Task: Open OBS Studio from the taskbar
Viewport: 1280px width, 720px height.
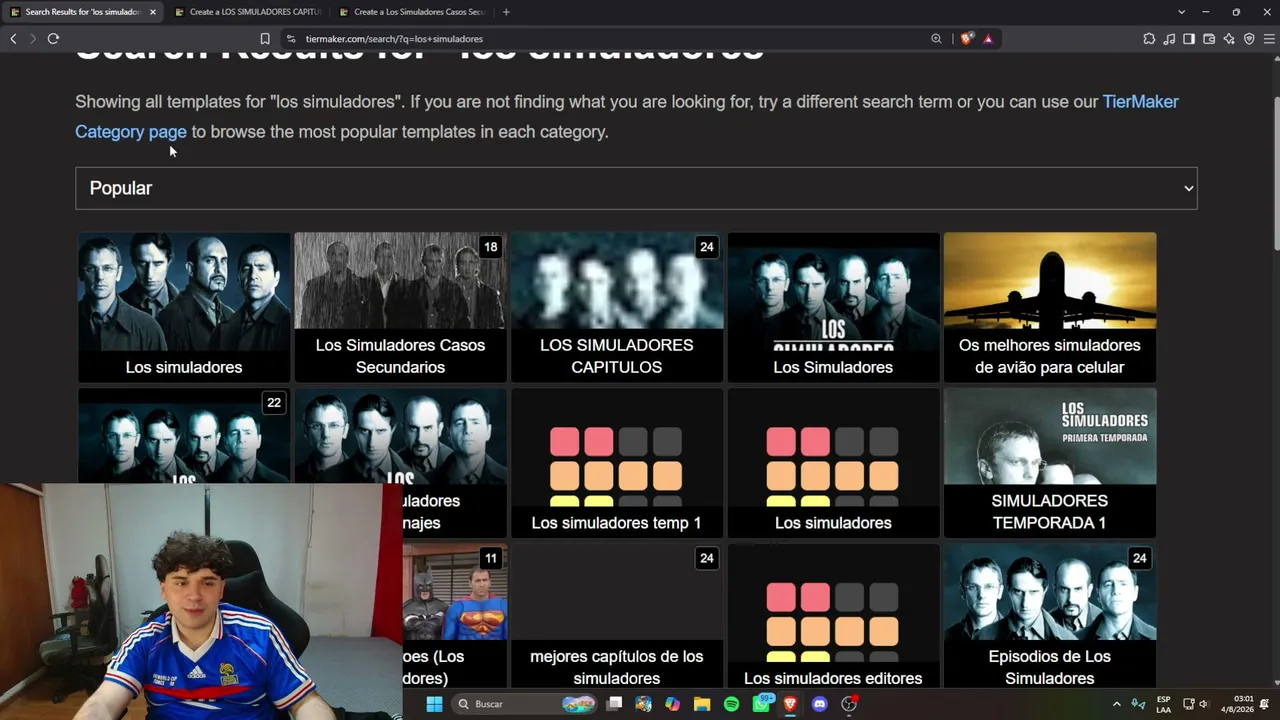Action: 849,704
